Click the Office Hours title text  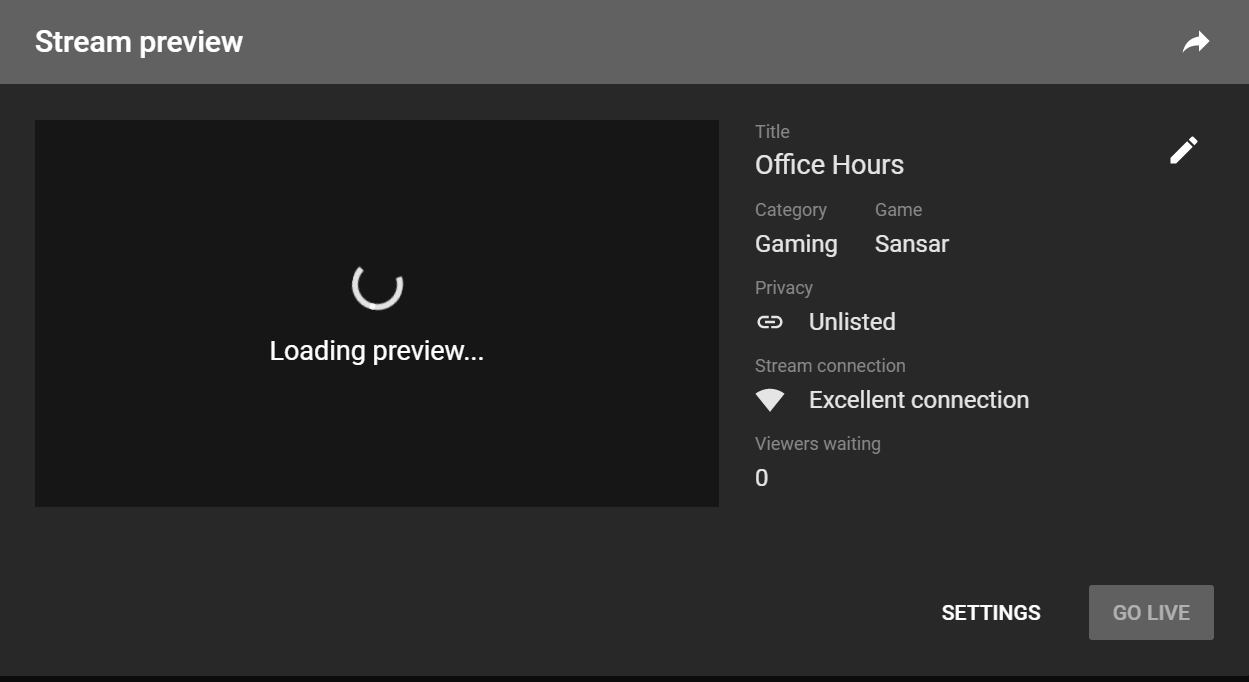click(x=829, y=164)
